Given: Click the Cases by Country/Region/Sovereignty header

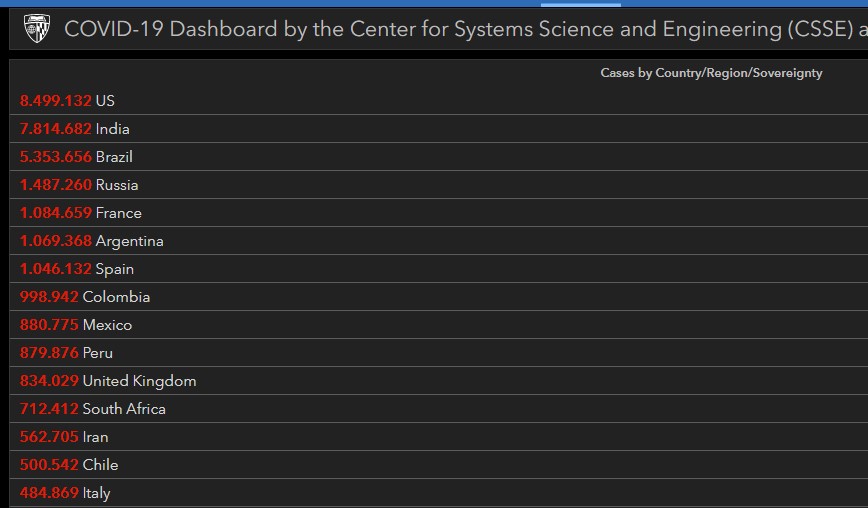Looking at the screenshot, I should coord(711,73).
